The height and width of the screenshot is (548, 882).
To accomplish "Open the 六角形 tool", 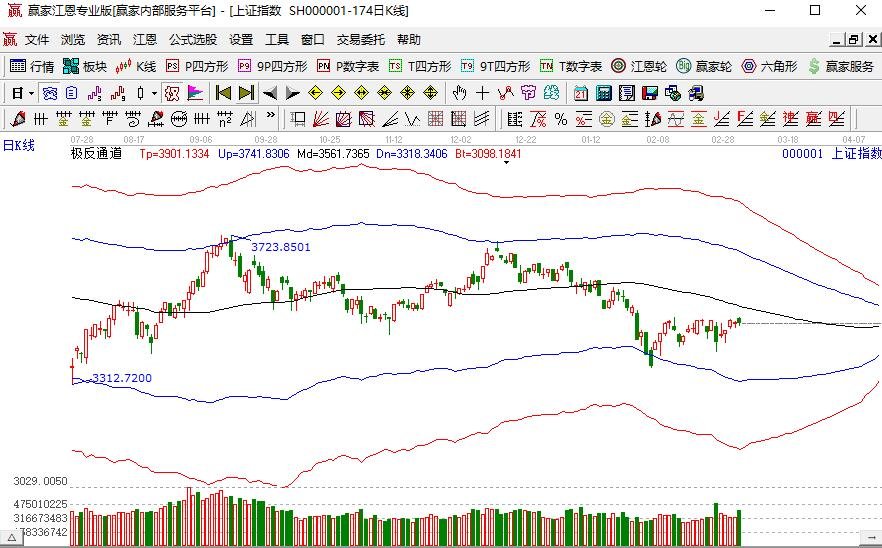I will [x=770, y=66].
